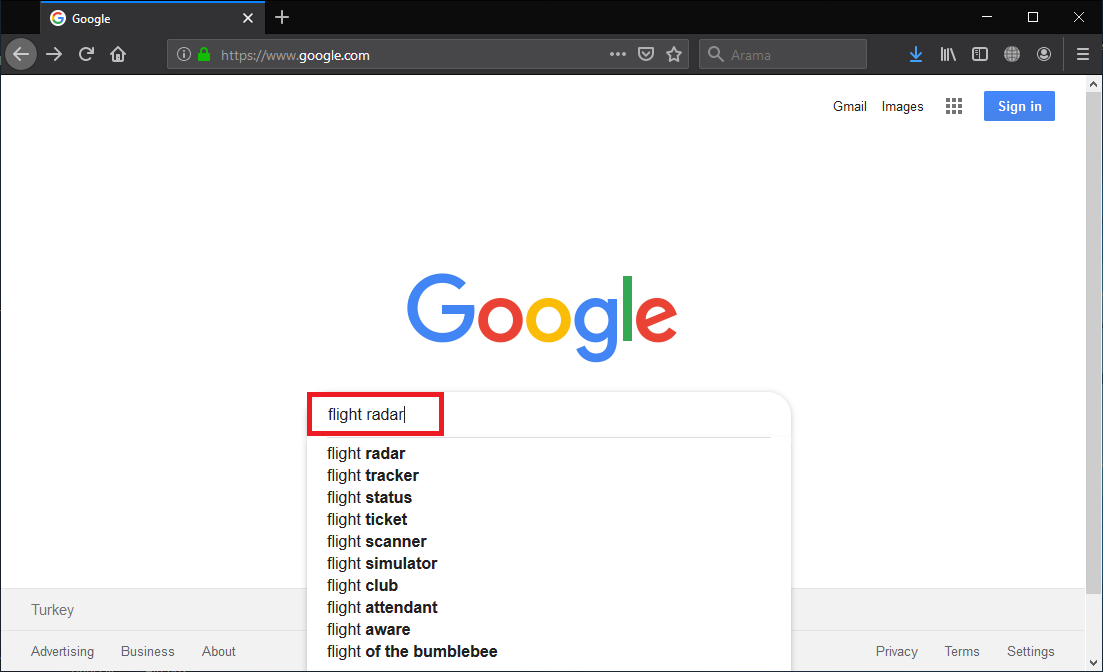1103x672 pixels.
Task: Open the Downloads arrow panel
Action: tap(915, 54)
